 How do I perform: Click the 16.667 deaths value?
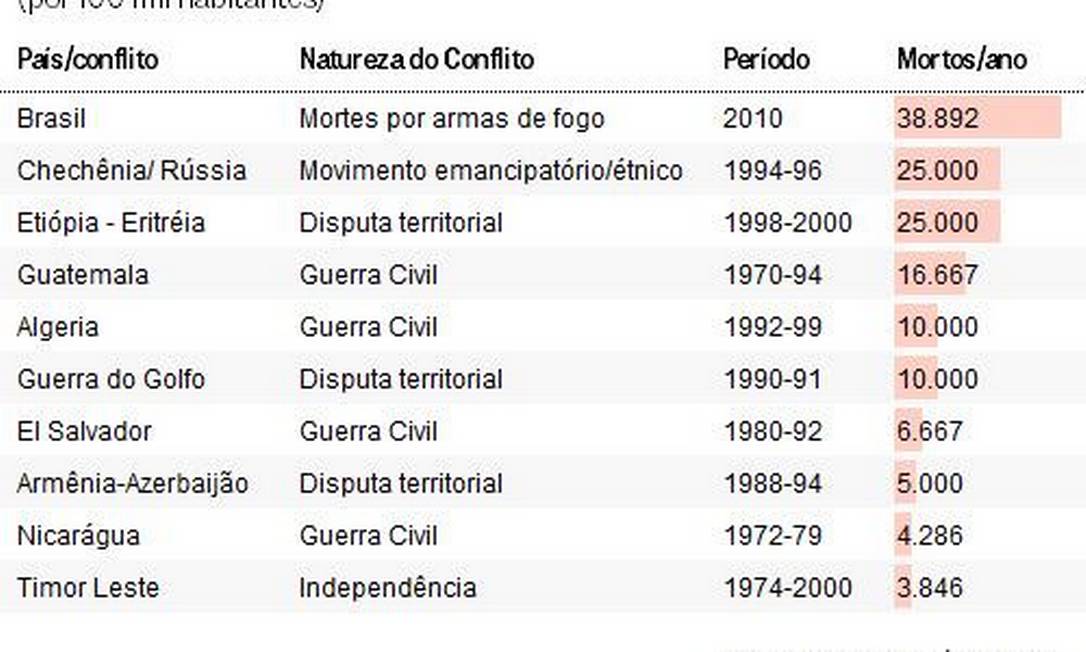click(937, 275)
